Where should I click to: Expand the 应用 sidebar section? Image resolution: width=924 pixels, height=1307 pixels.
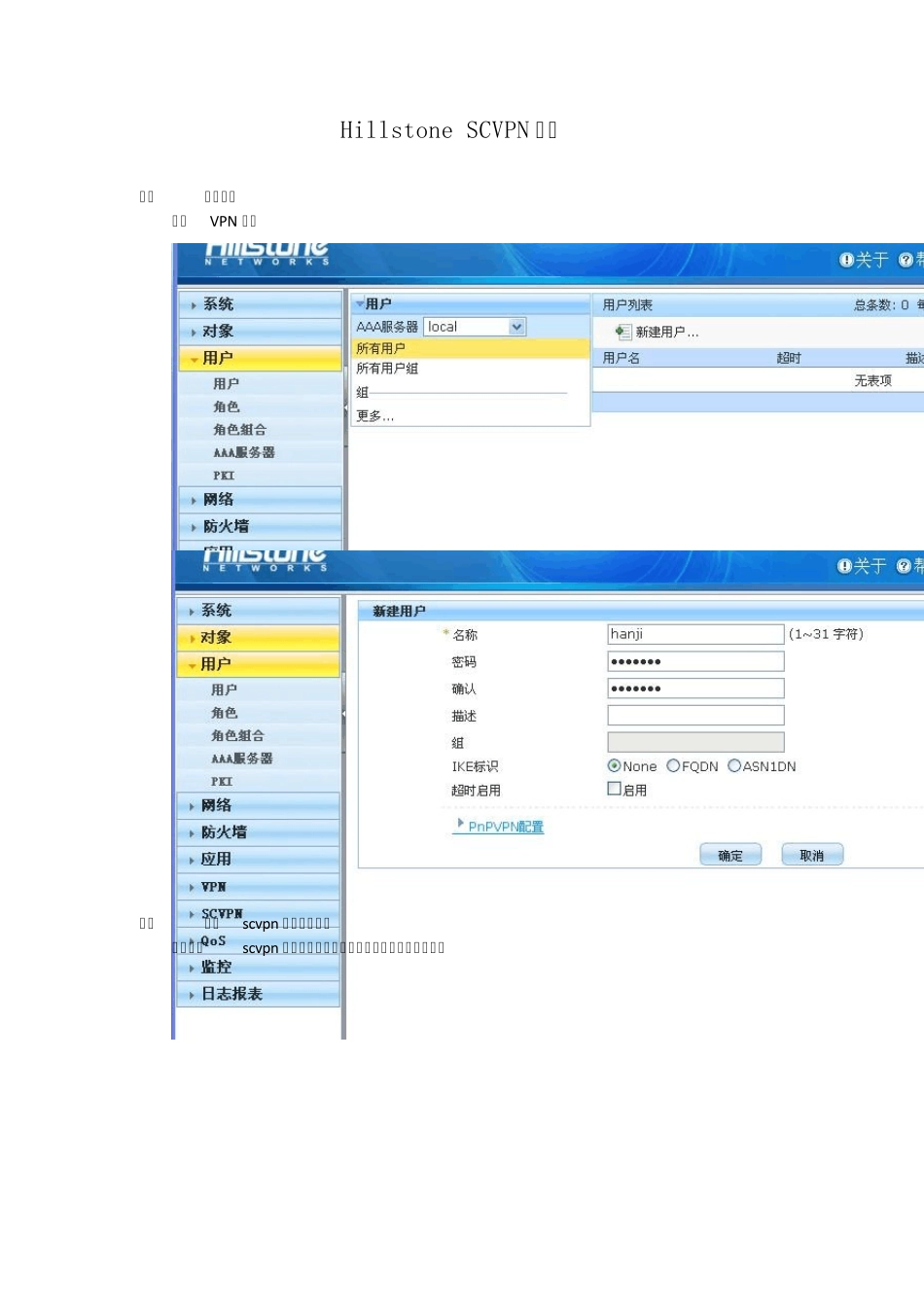pyautogui.click(x=259, y=860)
